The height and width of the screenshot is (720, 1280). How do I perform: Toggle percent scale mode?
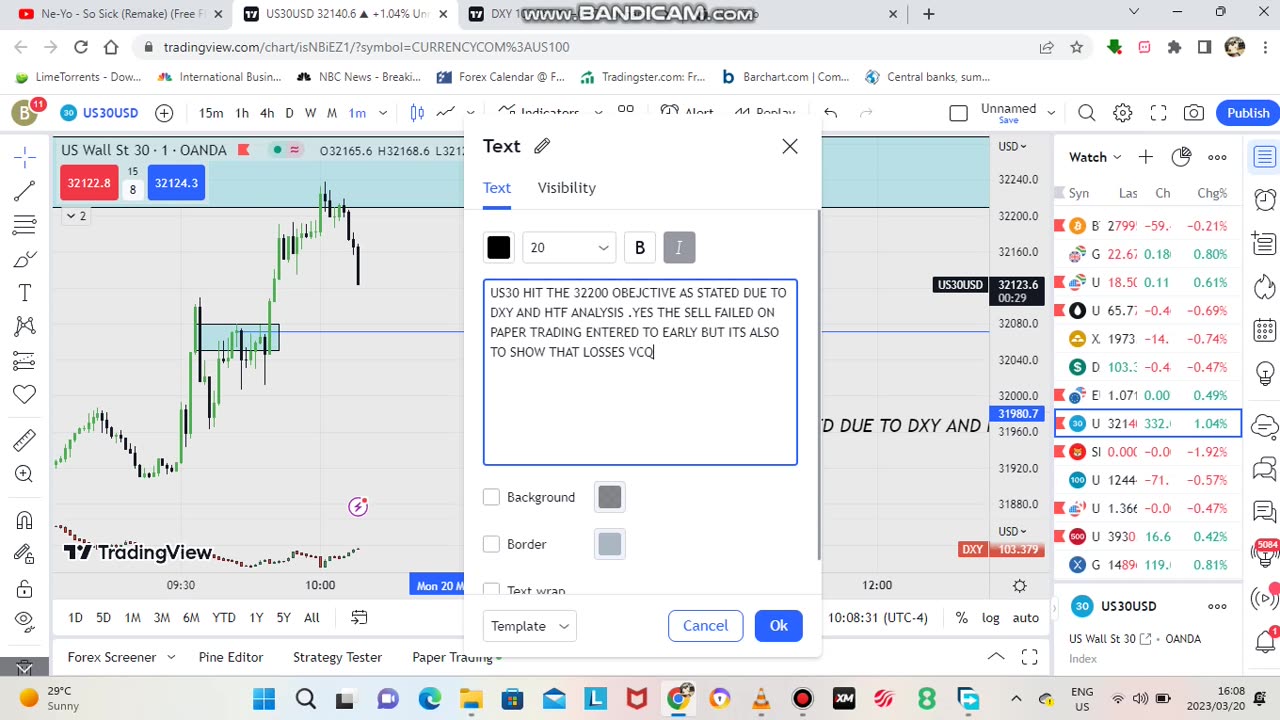(961, 618)
